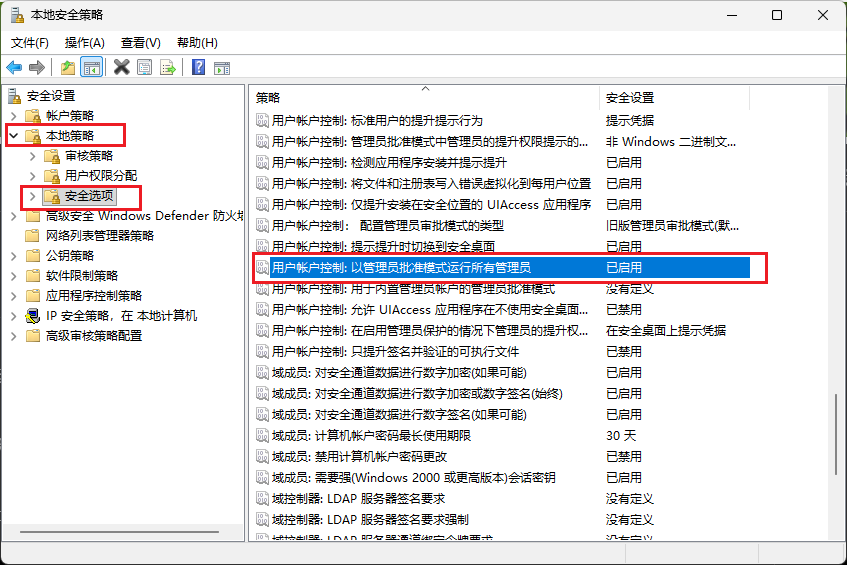Screen dimensions: 847x565
Task: Open Properties via the toolbar icon
Action: [x=145, y=67]
